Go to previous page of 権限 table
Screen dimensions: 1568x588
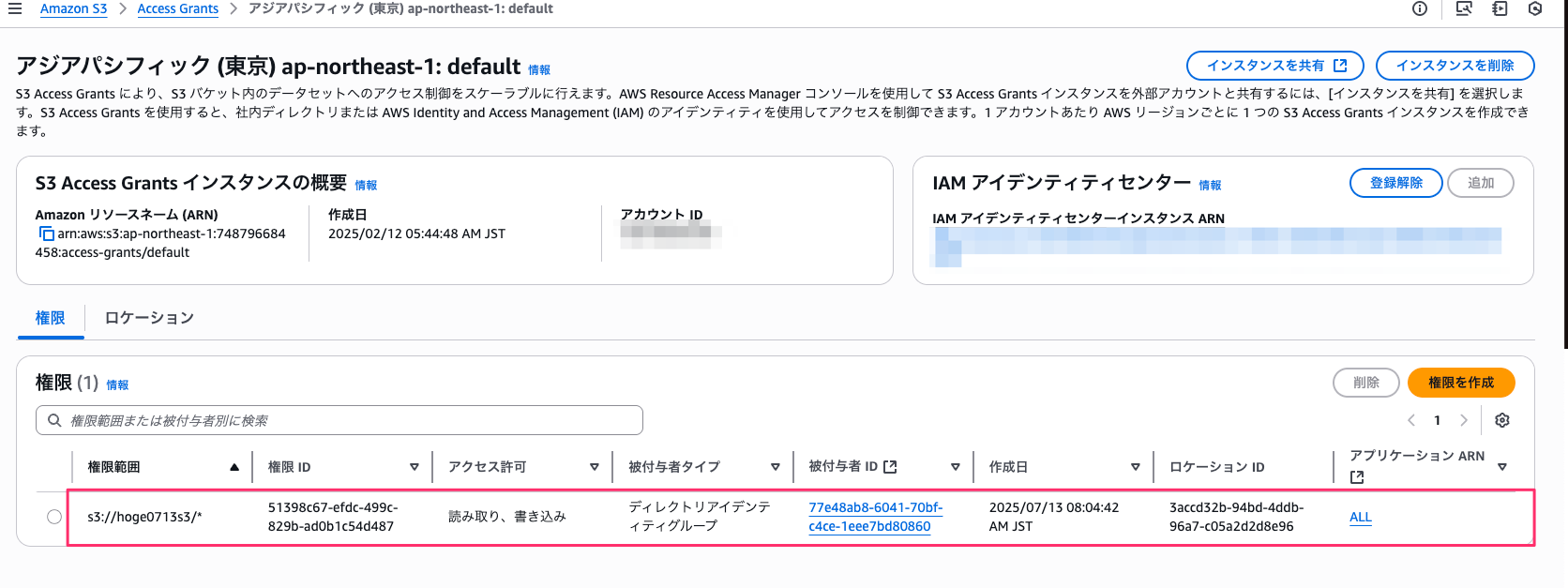click(x=1411, y=420)
